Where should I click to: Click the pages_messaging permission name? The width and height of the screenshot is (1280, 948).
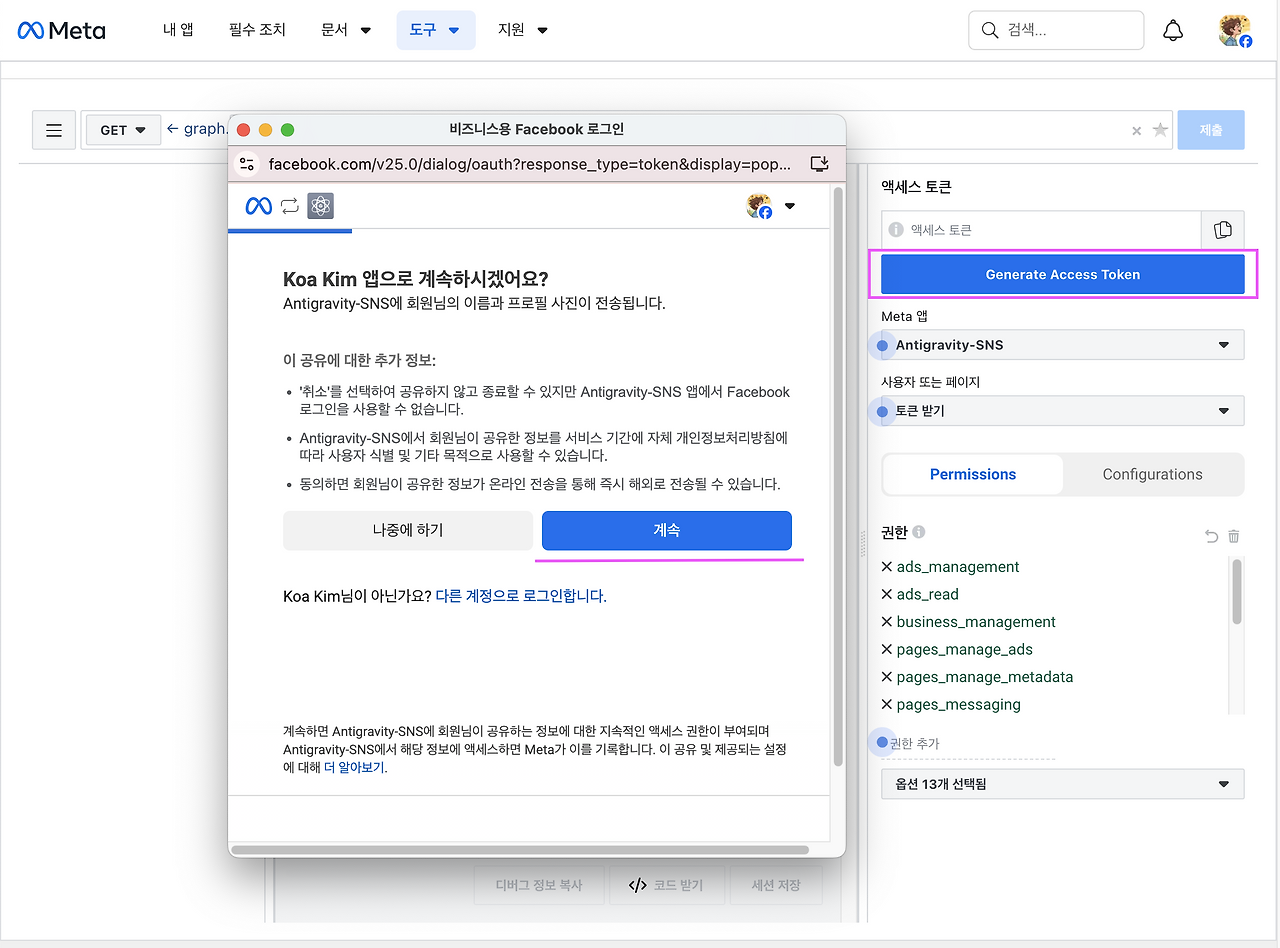coord(959,705)
